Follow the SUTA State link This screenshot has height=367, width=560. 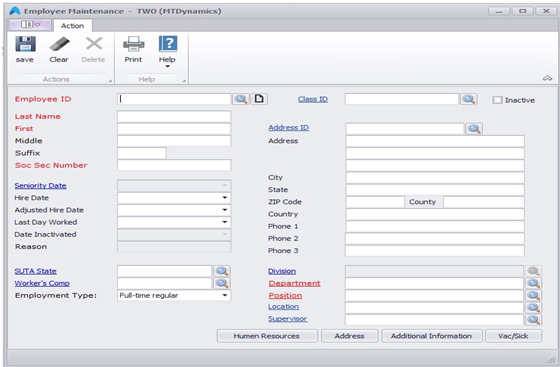pos(35,271)
